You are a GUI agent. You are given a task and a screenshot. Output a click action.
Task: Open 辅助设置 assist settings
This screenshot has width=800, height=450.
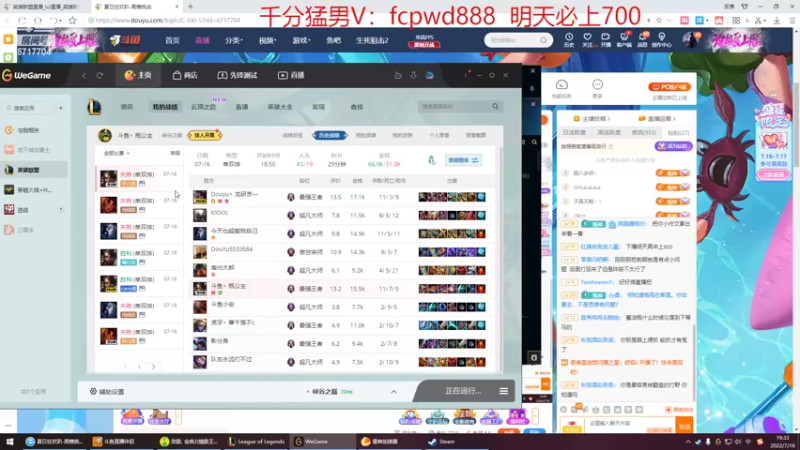(107, 391)
